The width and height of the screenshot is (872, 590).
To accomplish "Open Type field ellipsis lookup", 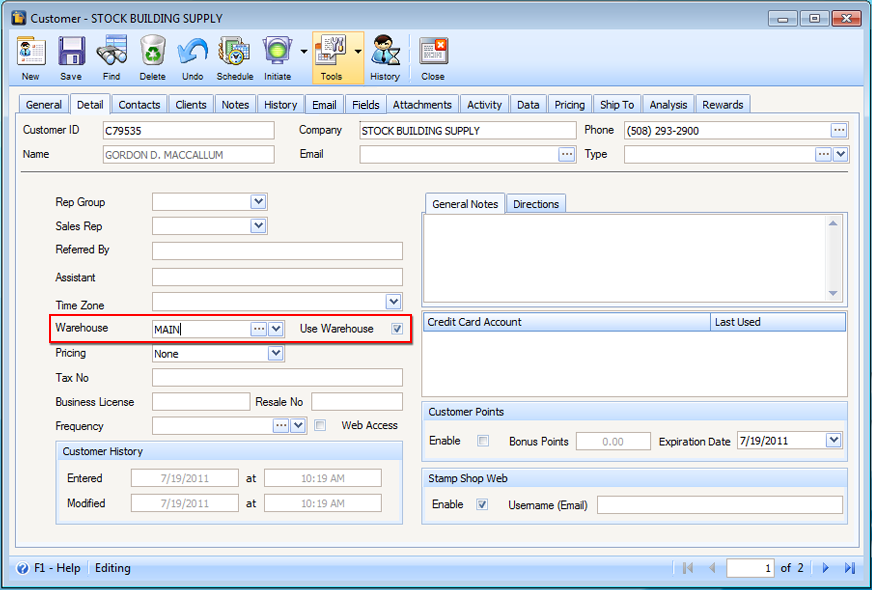I will pyautogui.click(x=823, y=154).
